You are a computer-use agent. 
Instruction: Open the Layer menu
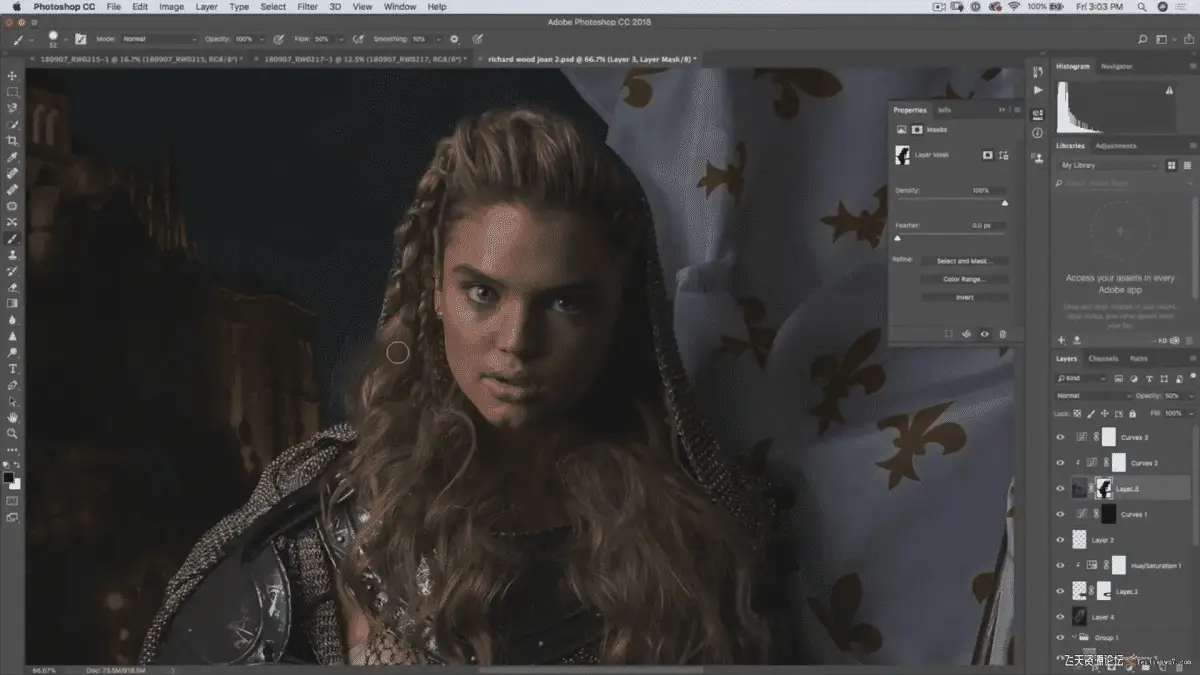[206, 7]
